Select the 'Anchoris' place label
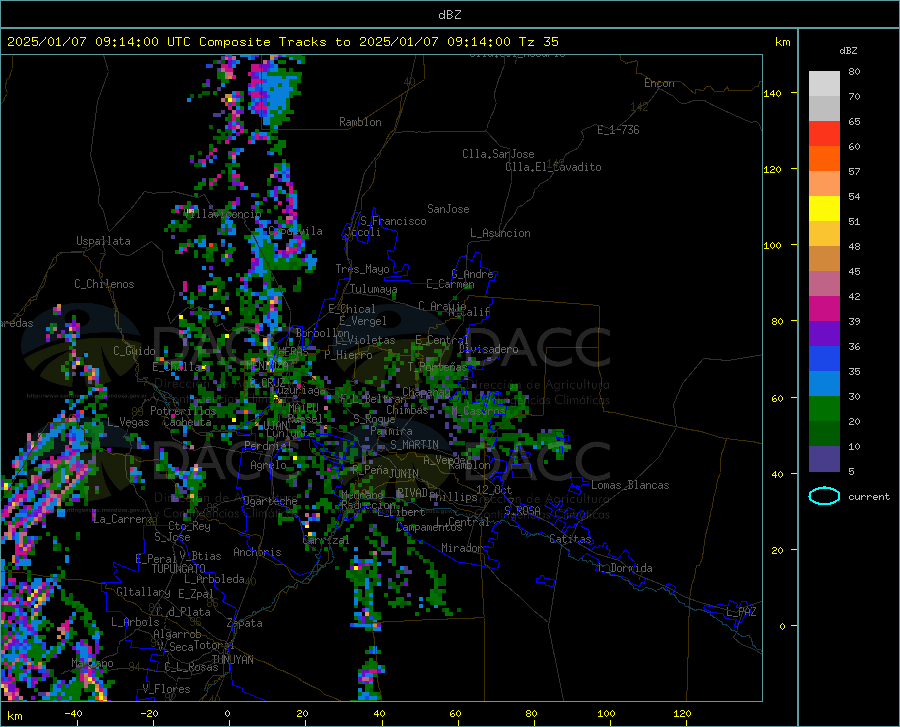The image size is (900, 727). coord(257,552)
